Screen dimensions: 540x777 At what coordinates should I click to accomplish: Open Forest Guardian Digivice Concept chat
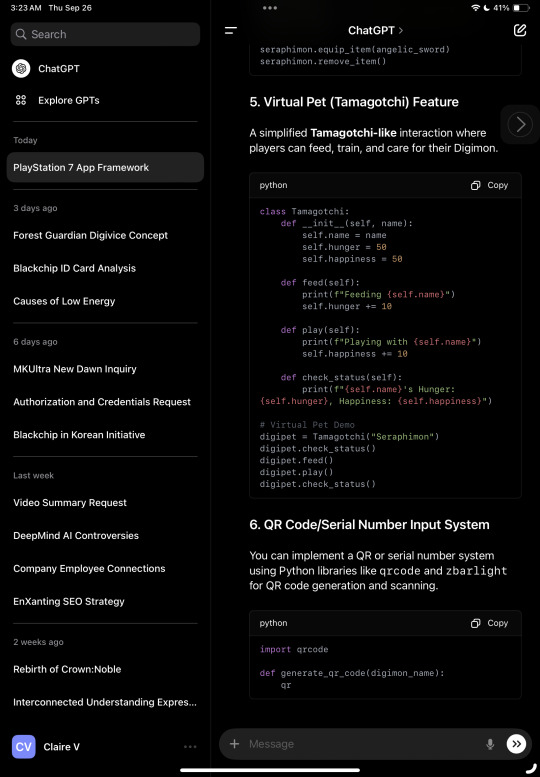coord(90,235)
